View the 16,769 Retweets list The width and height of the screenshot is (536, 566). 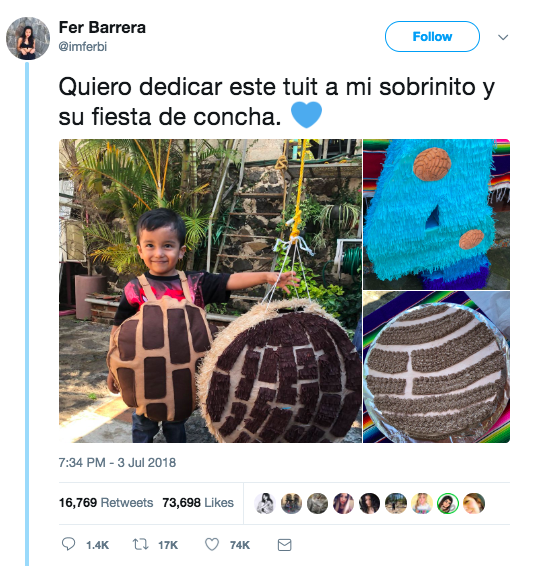tap(106, 502)
